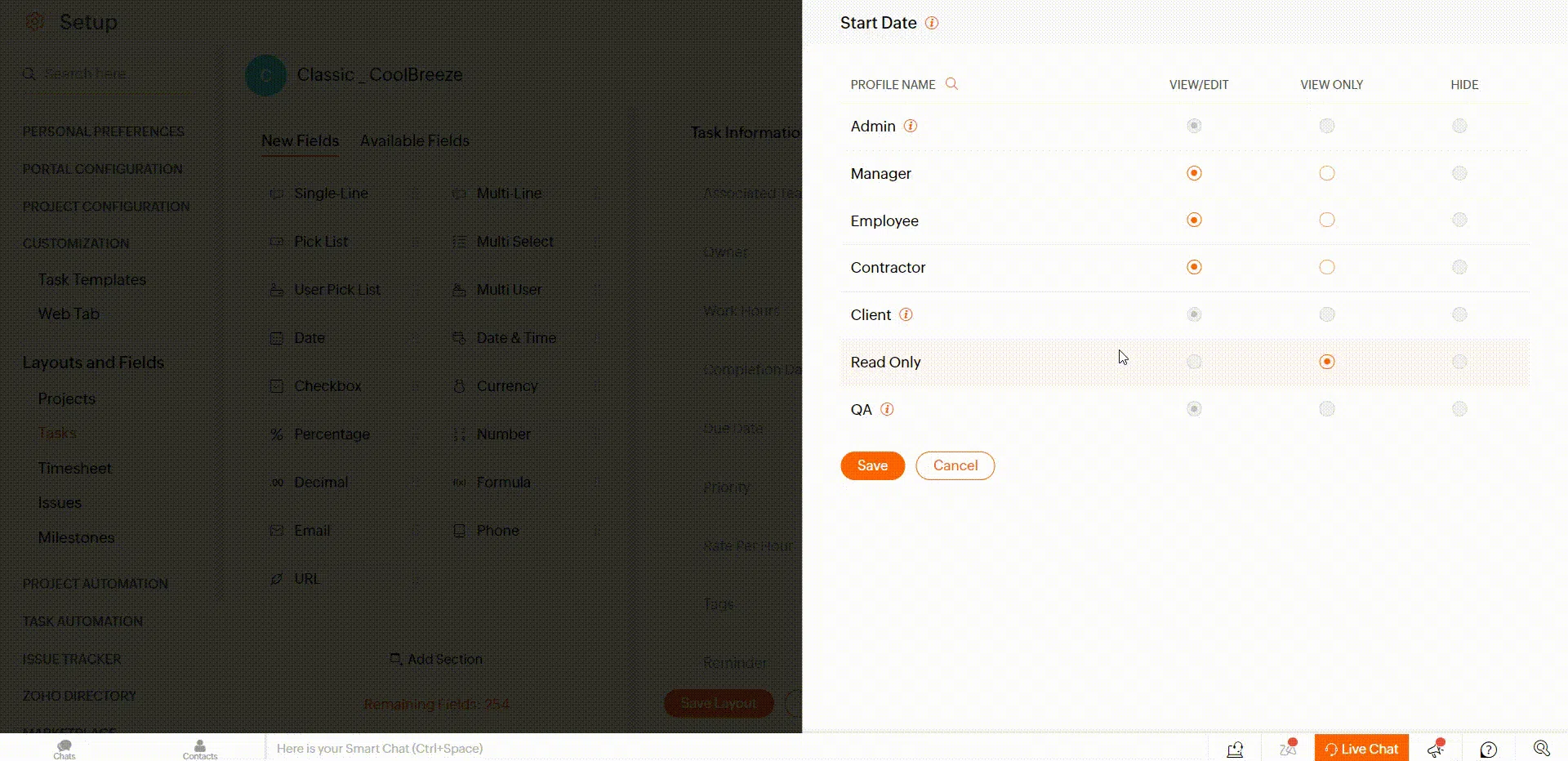The width and height of the screenshot is (1568, 761).
Task: Click the Cancel button
Action: [x=955, y=465]
